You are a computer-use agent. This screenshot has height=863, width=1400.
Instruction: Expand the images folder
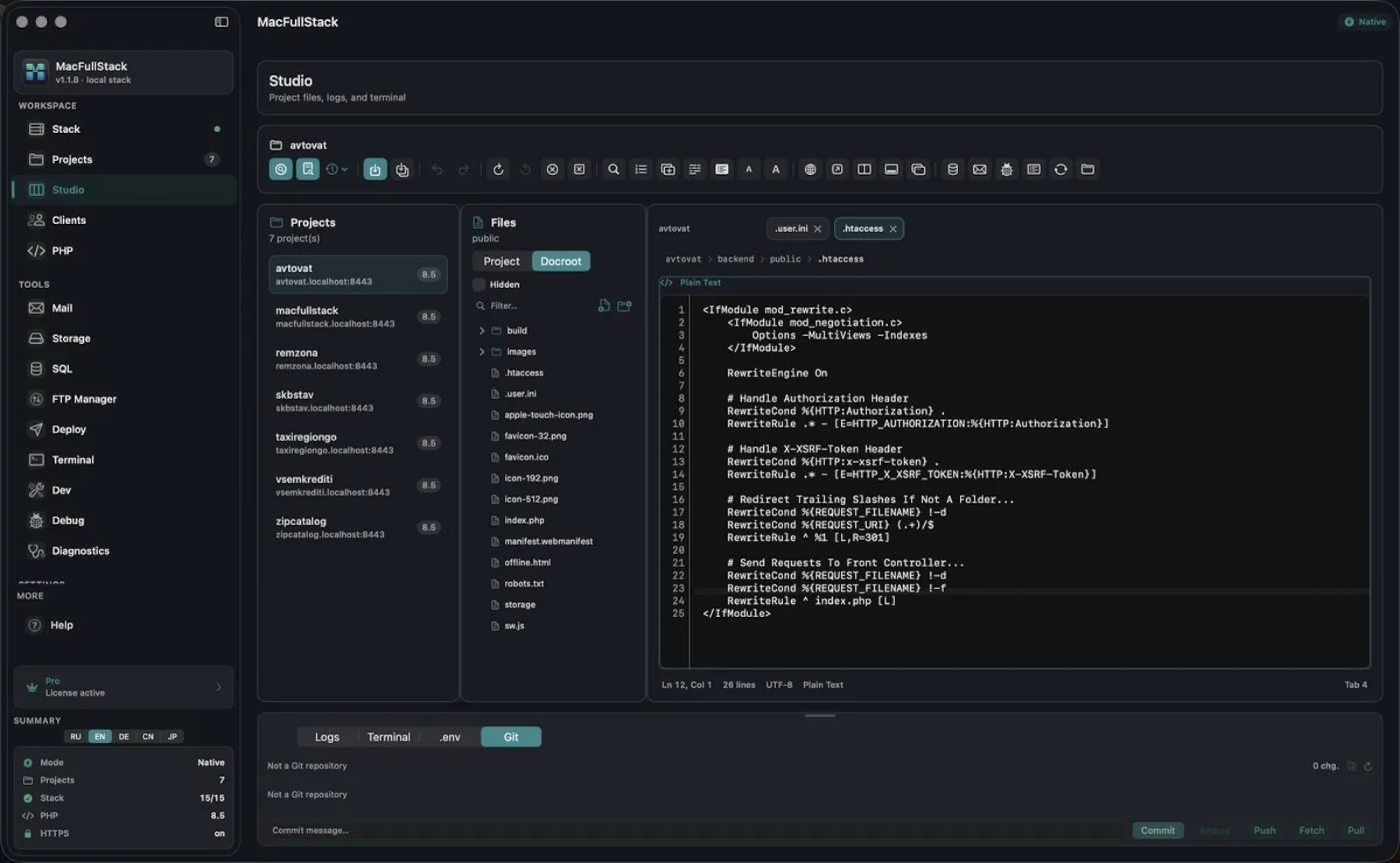[481, 352]
